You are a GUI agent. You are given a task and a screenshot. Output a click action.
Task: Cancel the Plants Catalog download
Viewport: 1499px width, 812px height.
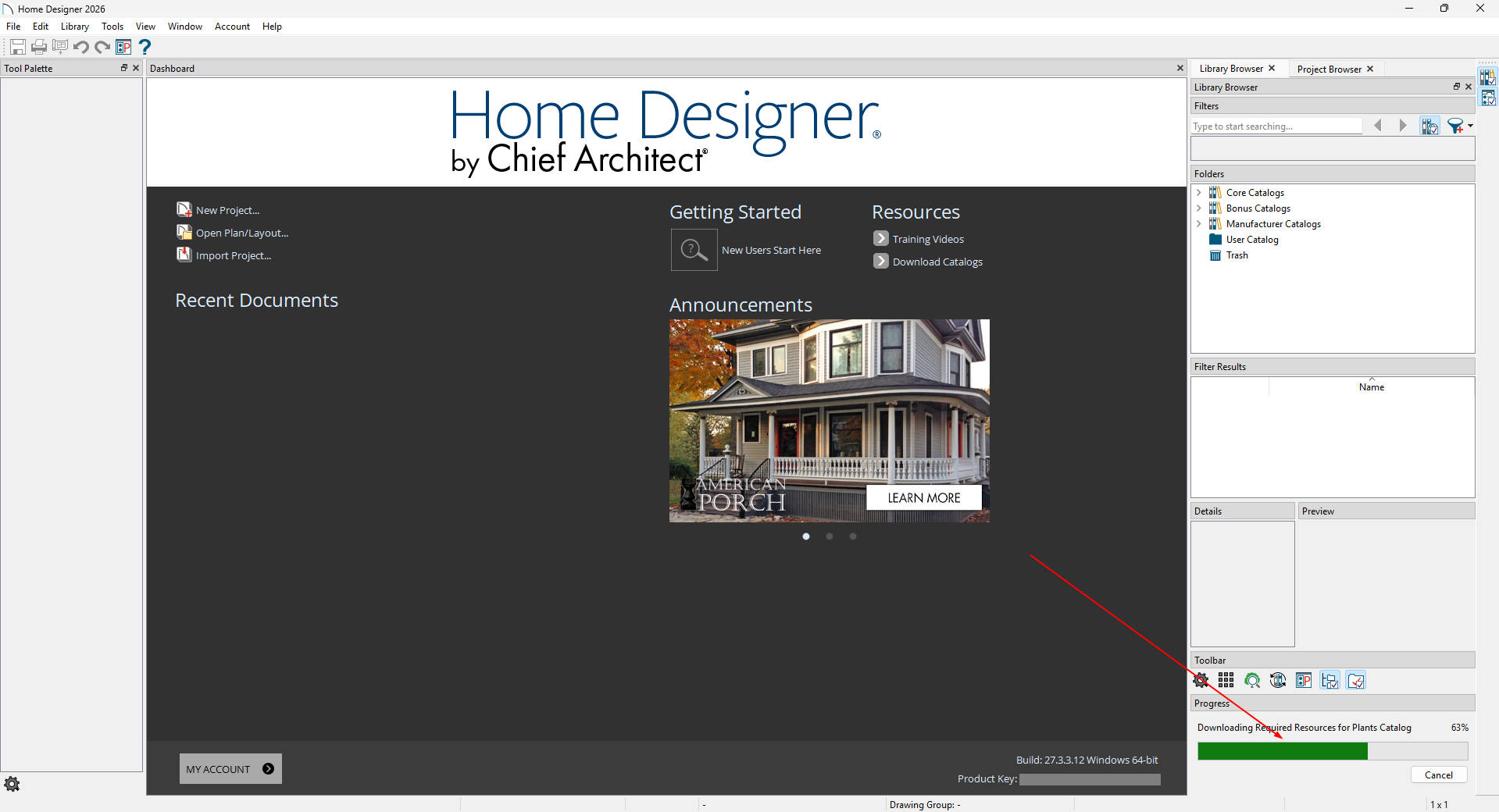click(x=1439, y=775)
